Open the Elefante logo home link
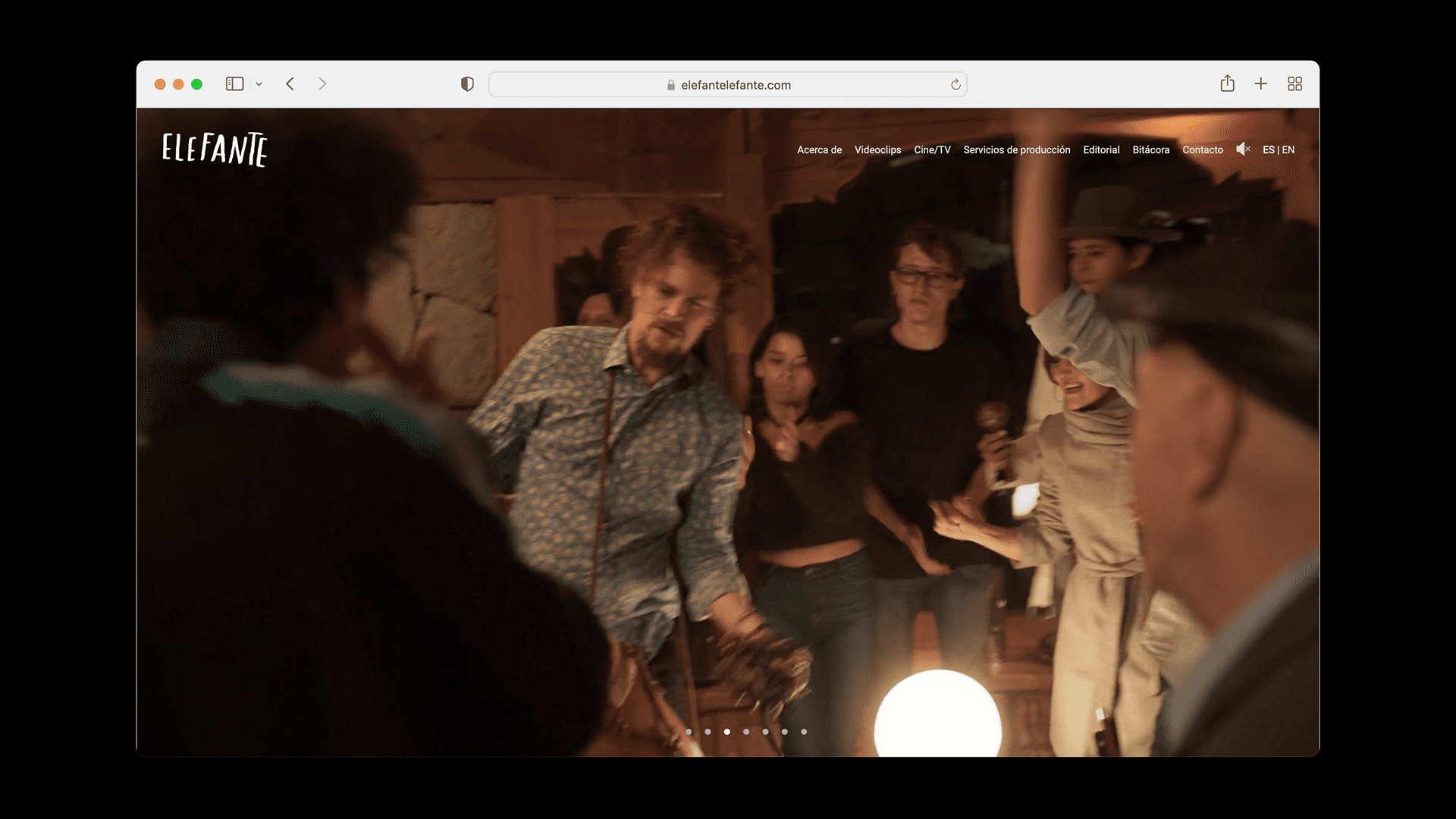This screenshot has width=1456, height=819. pyautogui.click(x=215, y=149)
